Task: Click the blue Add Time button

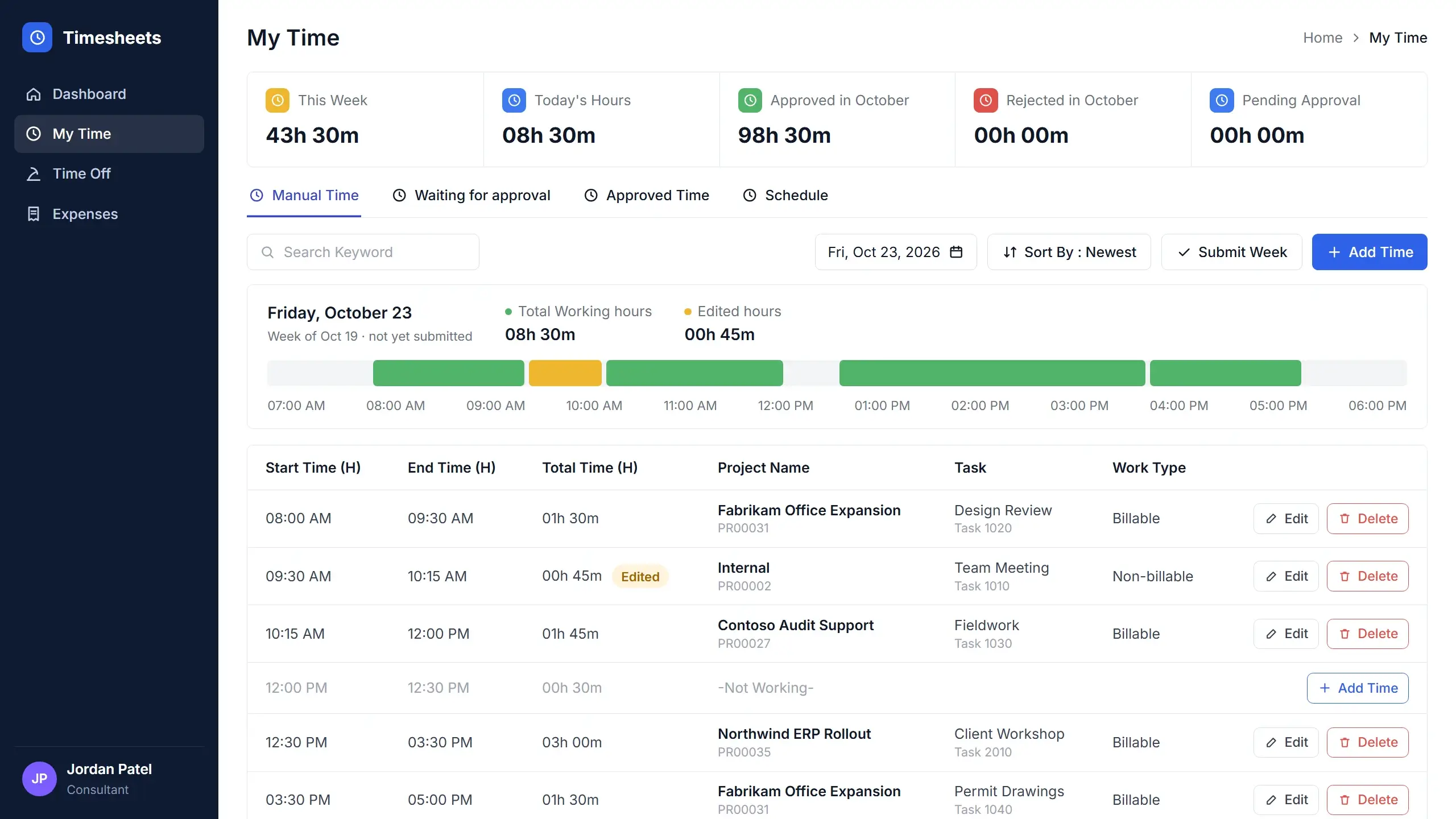Action: click(x=1370, y=252)
